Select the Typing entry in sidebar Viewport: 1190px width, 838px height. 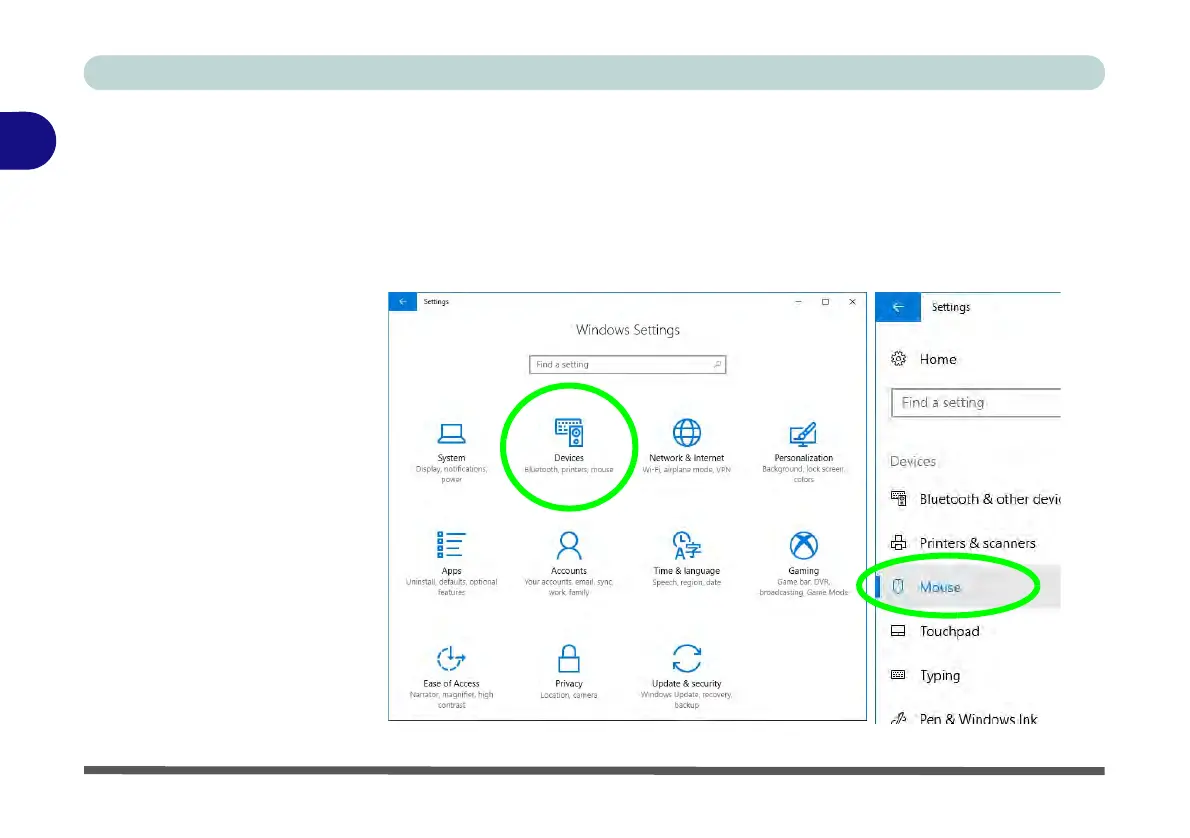(x=968, y=675)
